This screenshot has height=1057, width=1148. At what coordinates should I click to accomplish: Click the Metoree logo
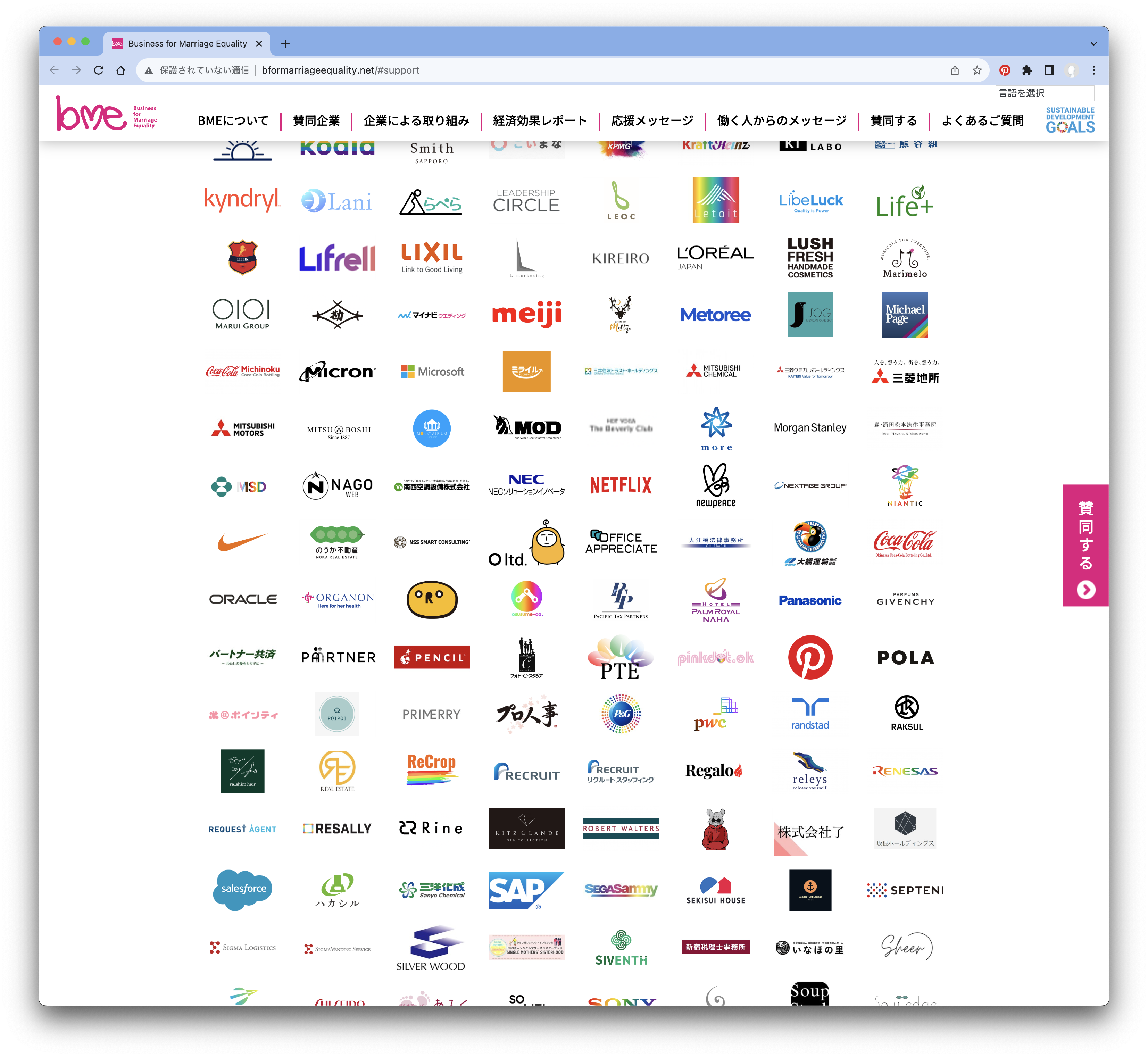point(716,315)
